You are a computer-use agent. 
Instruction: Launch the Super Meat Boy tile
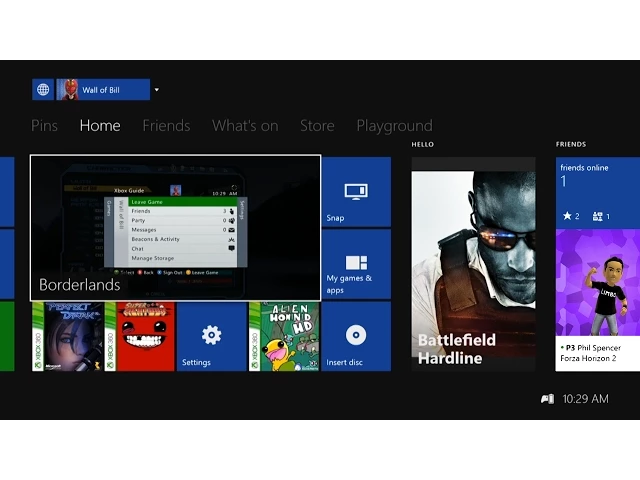pyautogui.click(x=140, y=336)
